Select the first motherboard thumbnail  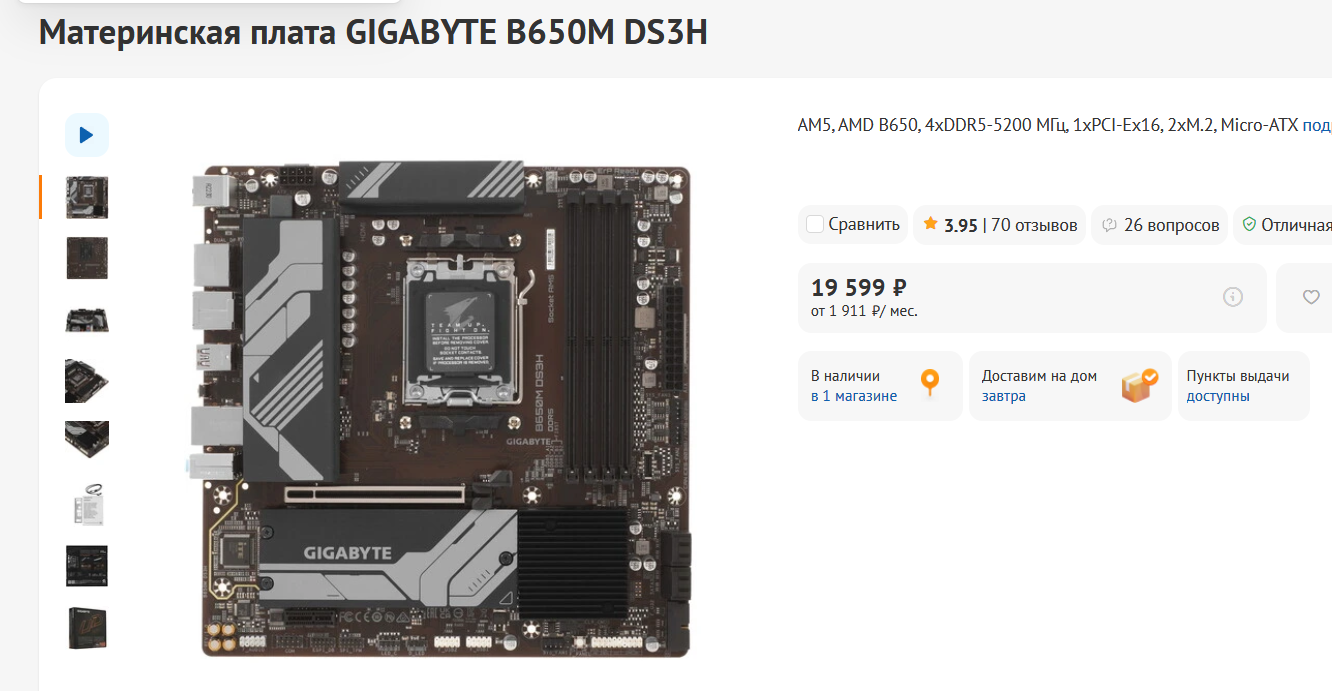[x=87, y=197]
